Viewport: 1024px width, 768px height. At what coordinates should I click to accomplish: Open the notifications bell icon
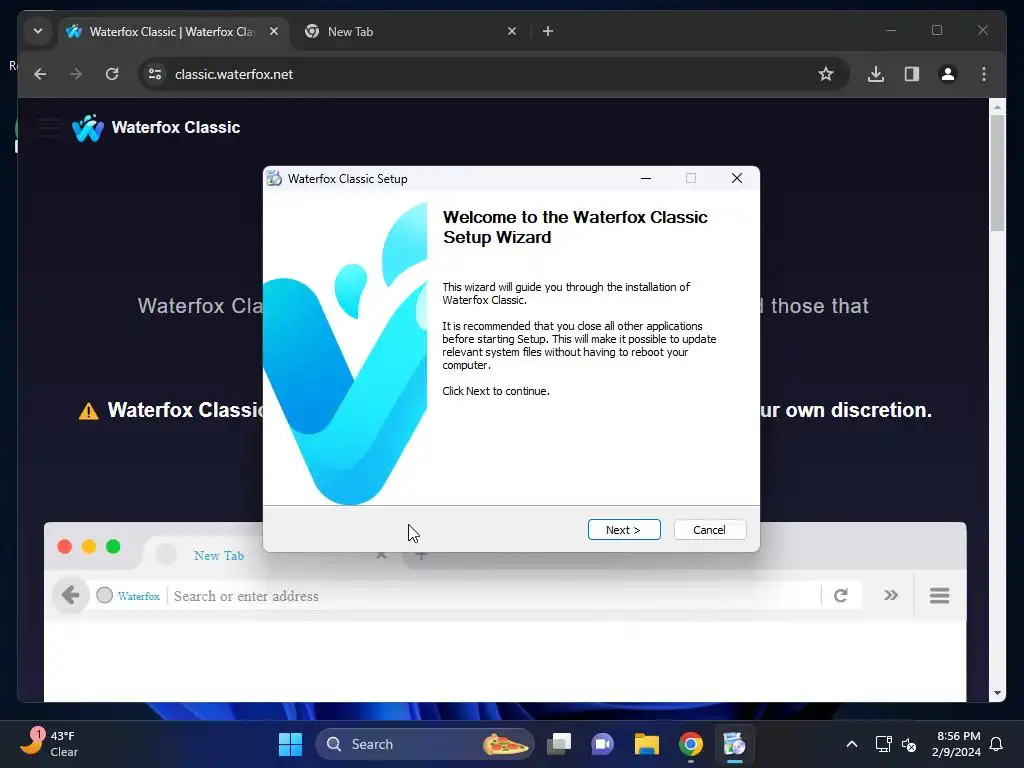tap(996, 744)
